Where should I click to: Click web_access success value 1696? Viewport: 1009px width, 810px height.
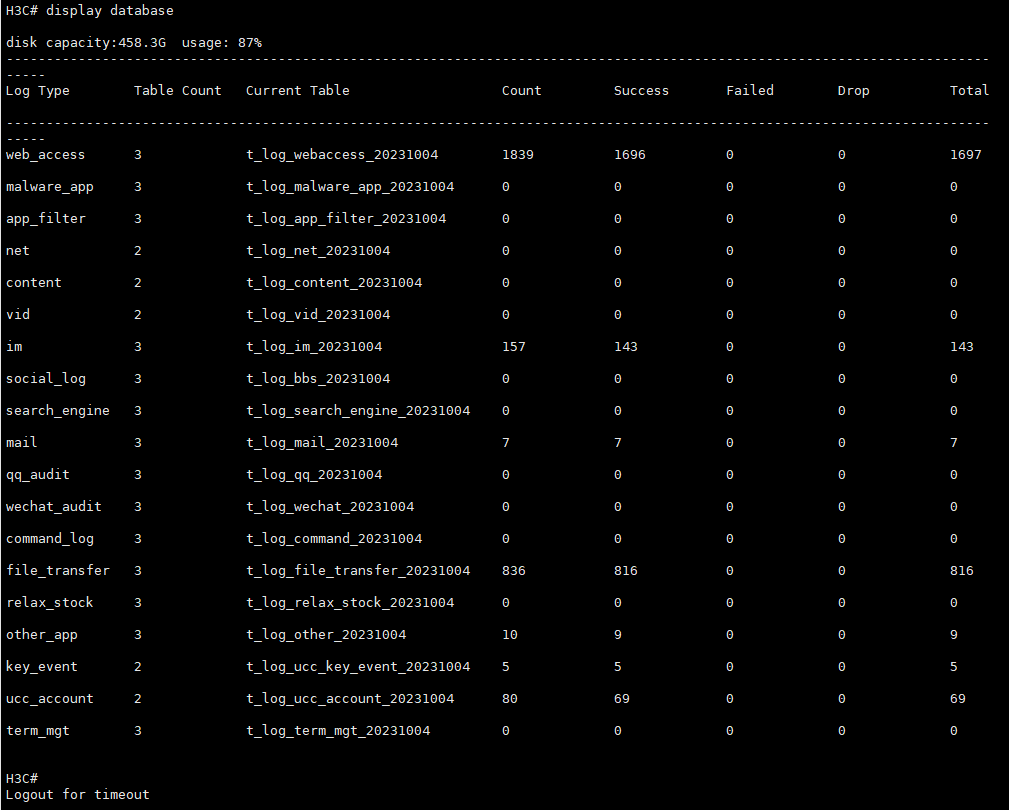tap(629, 155)
